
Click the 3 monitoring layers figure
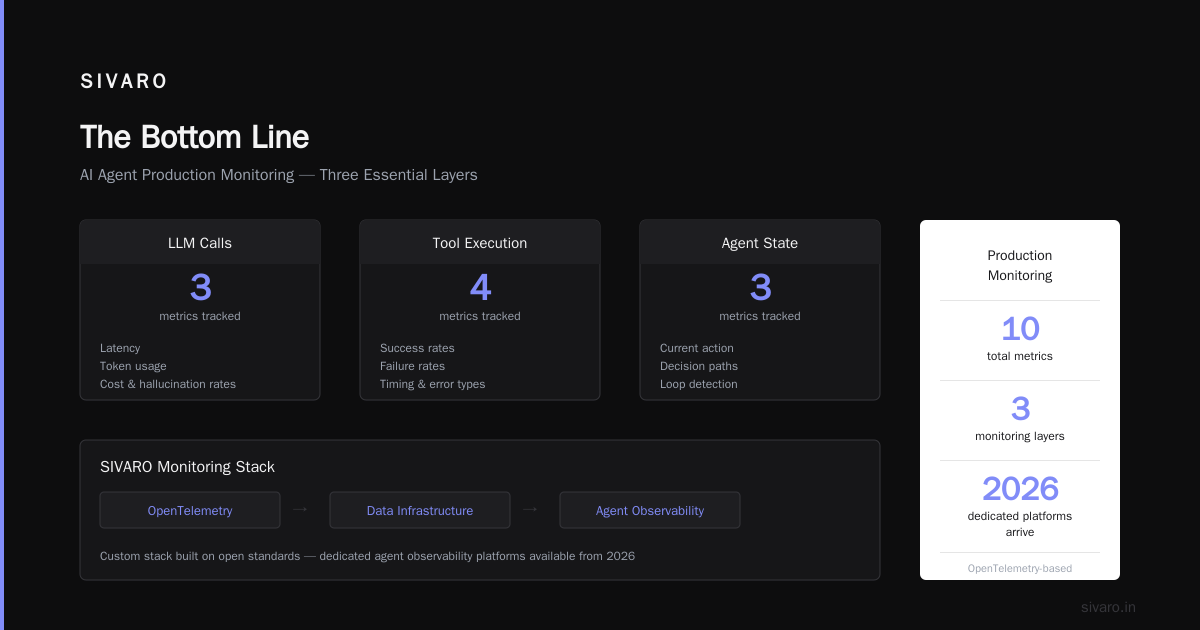pyautogui.click(x=1020, y=409)
